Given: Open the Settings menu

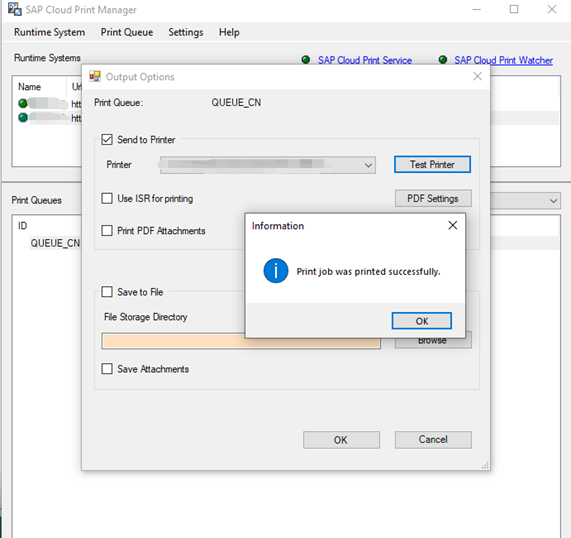Looking at the screenshot, I should [x=186, y=32].
